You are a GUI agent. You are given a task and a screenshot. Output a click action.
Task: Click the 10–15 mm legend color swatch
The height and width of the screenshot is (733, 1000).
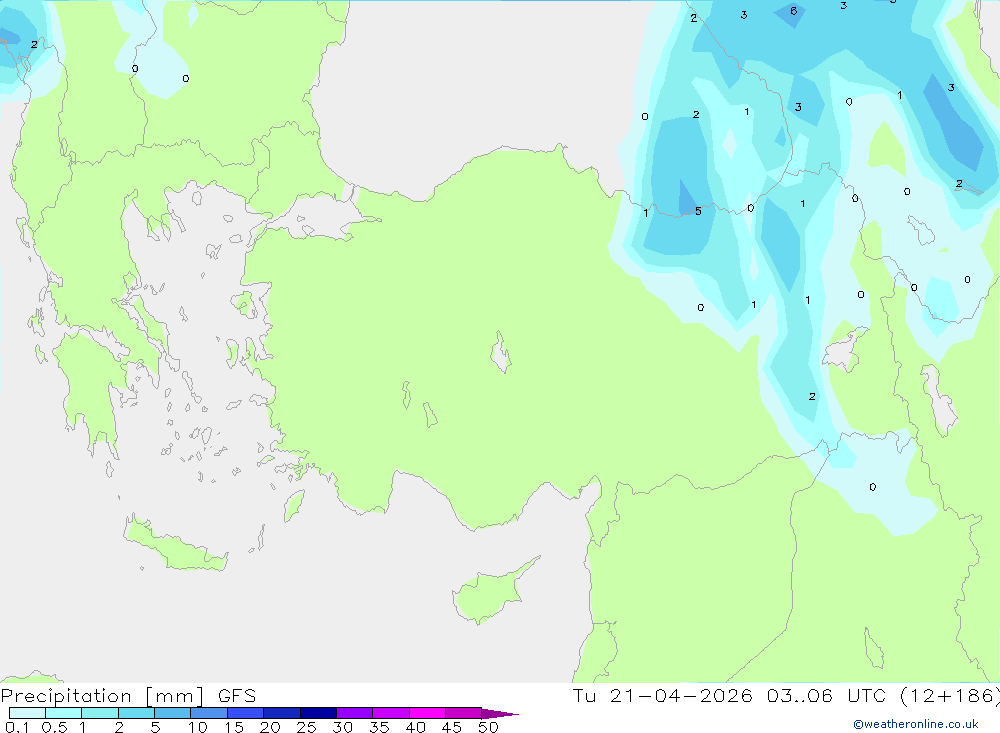click(x=209, y=713)
